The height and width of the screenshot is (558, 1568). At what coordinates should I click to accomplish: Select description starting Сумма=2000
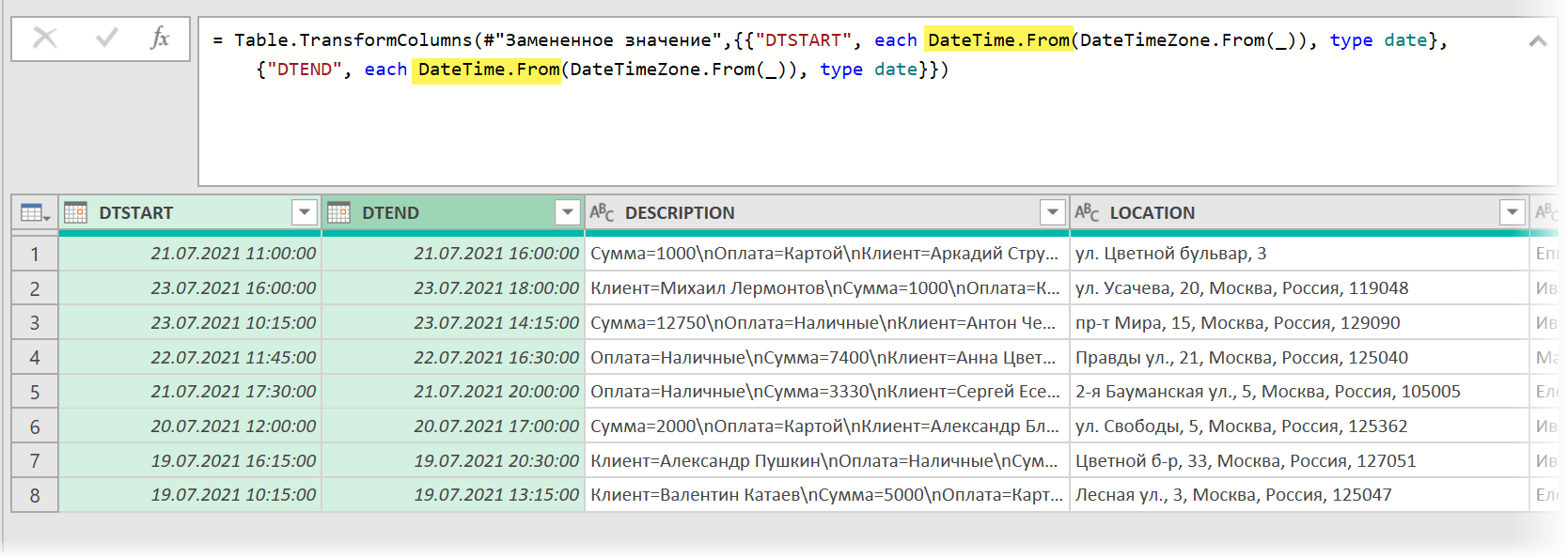pyautogui.click(x=827, y=426)
